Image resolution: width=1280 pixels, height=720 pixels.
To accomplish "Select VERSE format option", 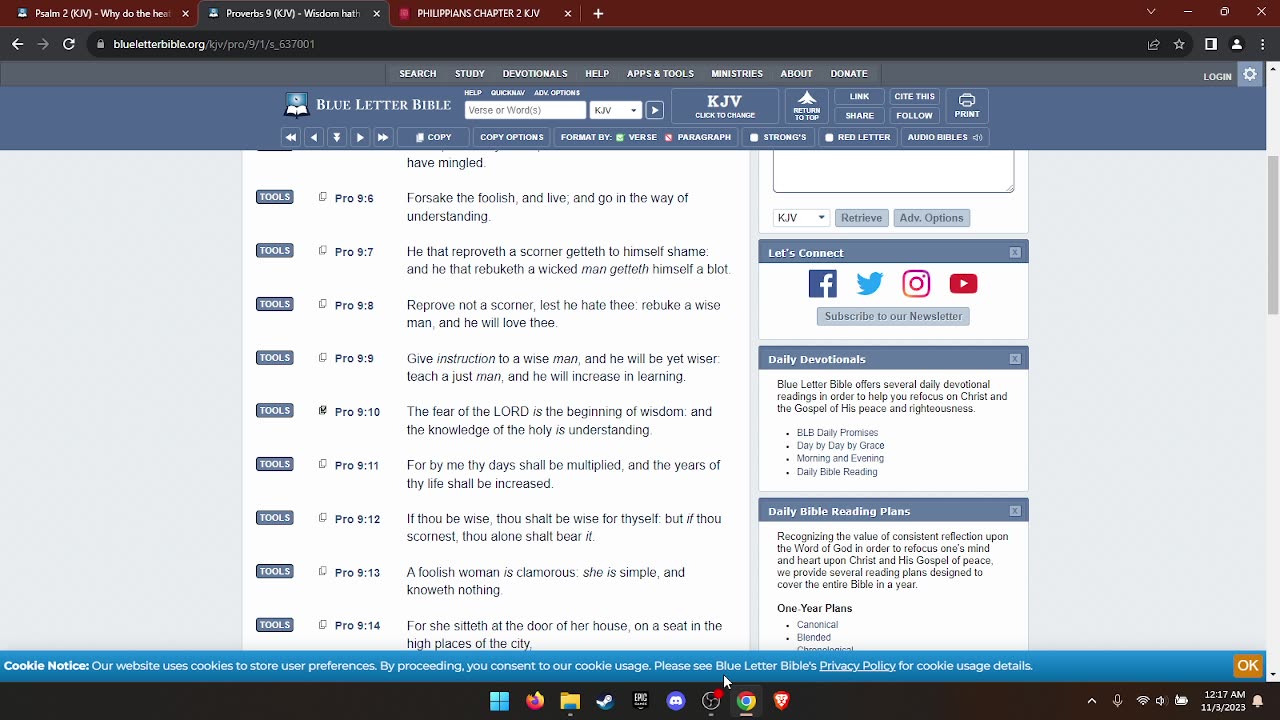I will (637, 137).
